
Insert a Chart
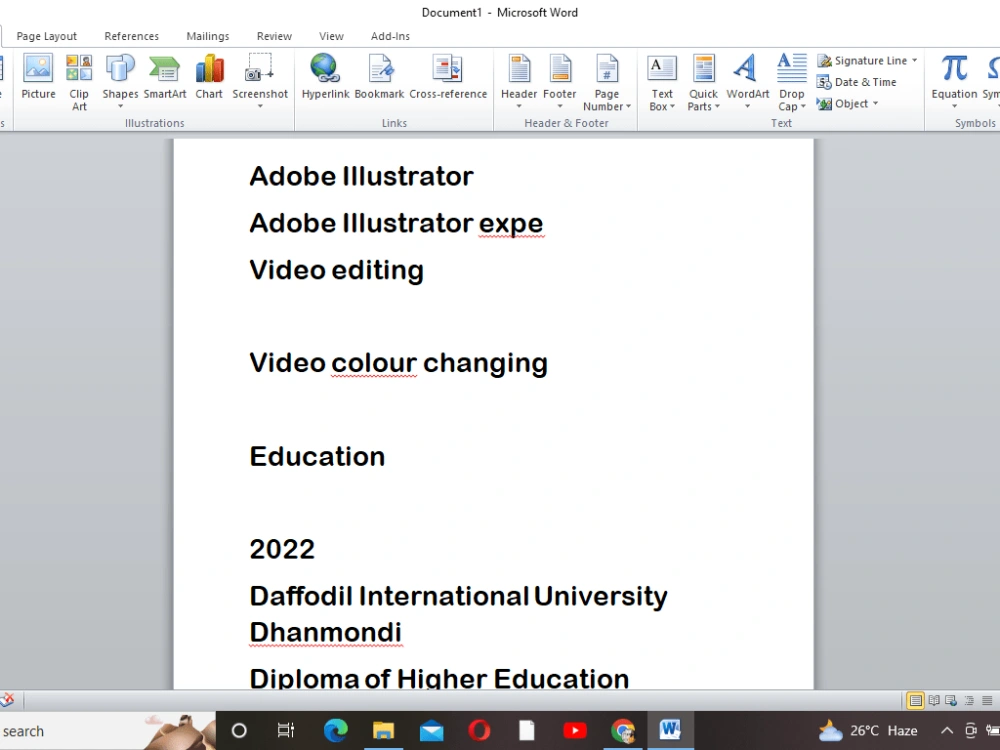click(x=209, y=77)
